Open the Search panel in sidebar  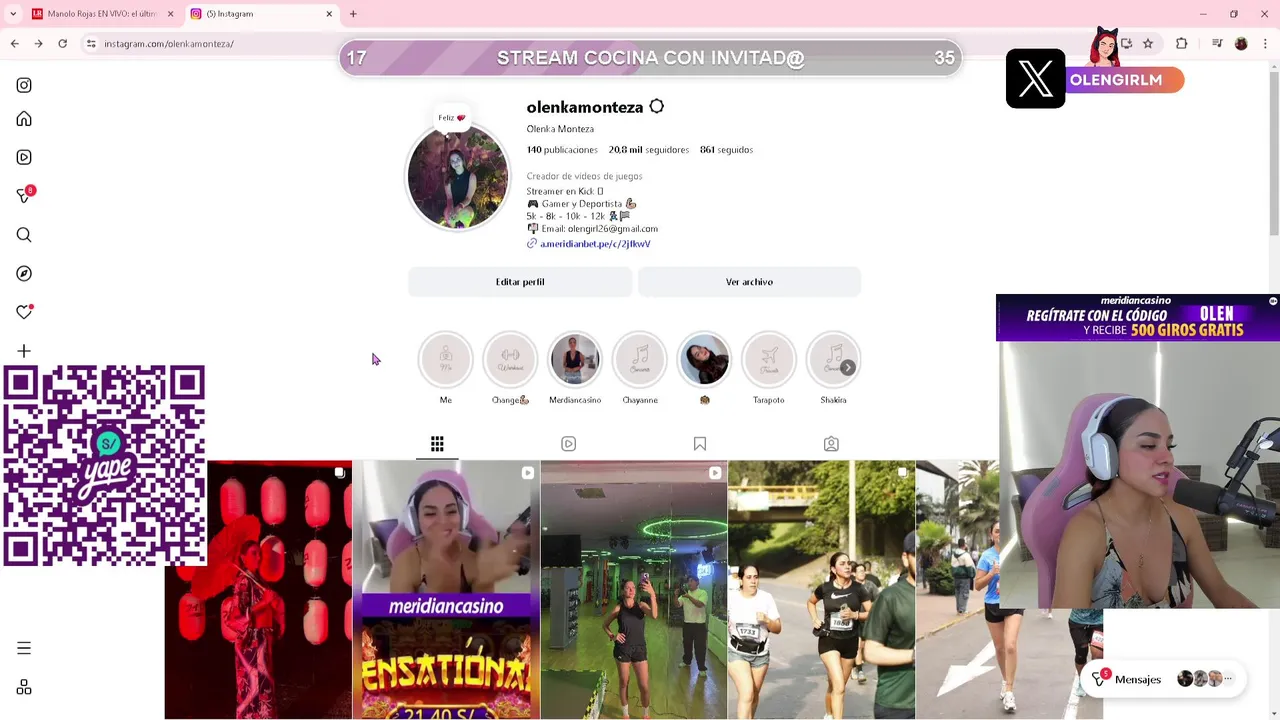pos(24,235)
